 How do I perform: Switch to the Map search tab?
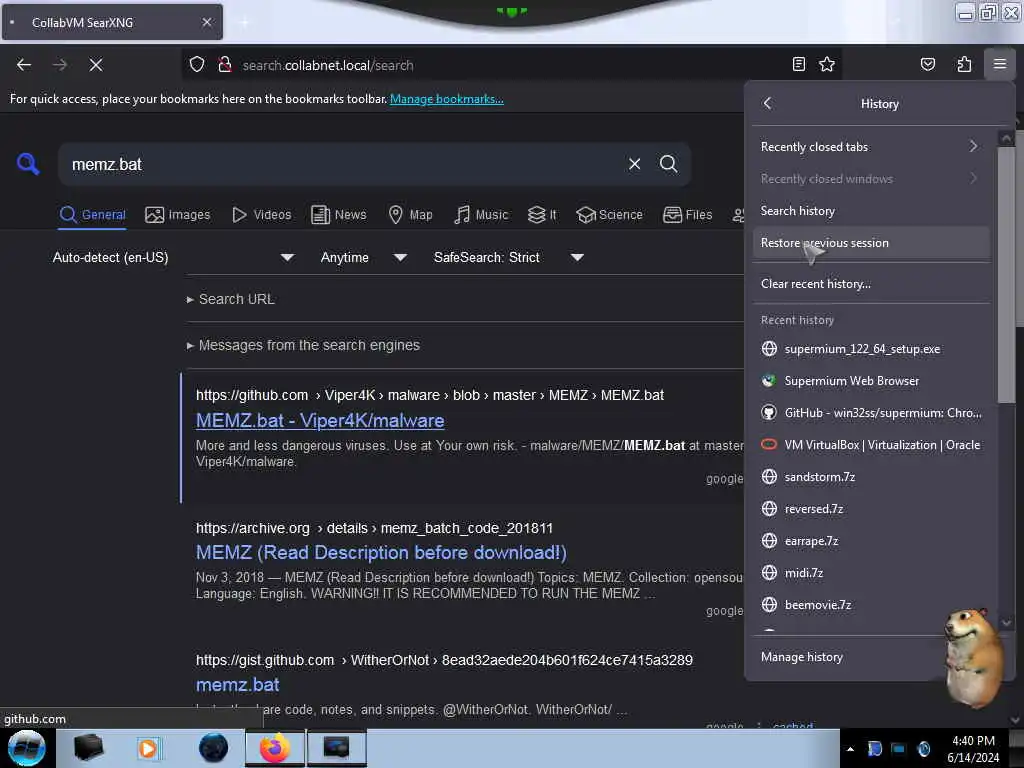click(x=410, y=214)
